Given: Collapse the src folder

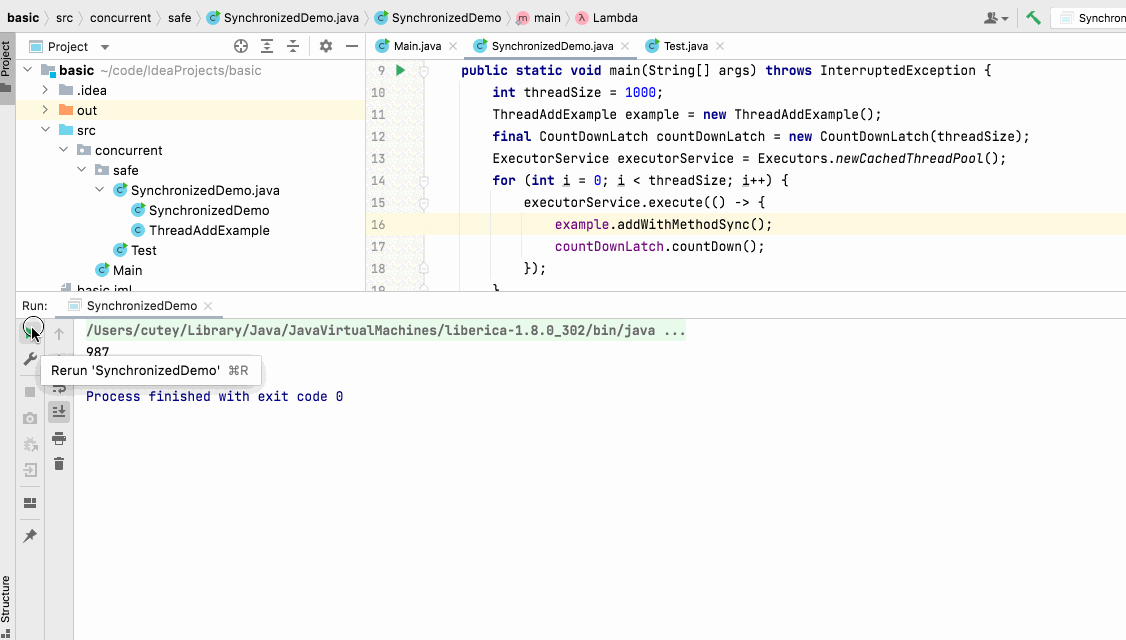Looking at the screenshot, I should tap(45, 130).
